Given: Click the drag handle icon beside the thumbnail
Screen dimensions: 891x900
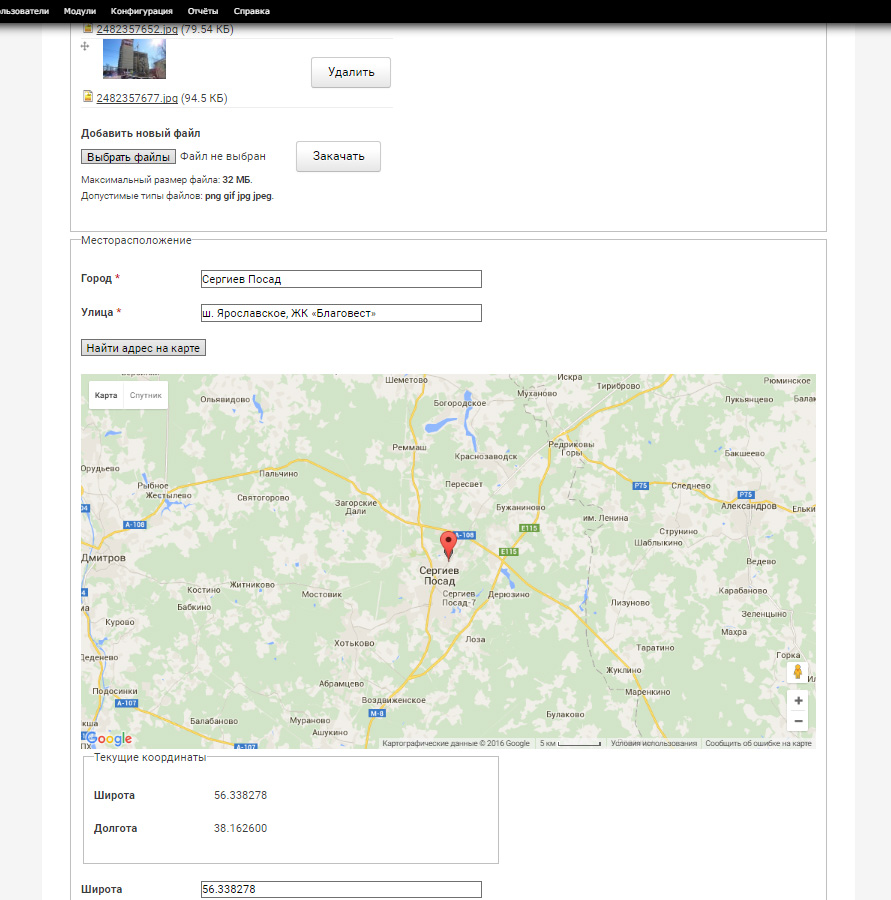Looking at the screenshot, I should pos(85,46).
